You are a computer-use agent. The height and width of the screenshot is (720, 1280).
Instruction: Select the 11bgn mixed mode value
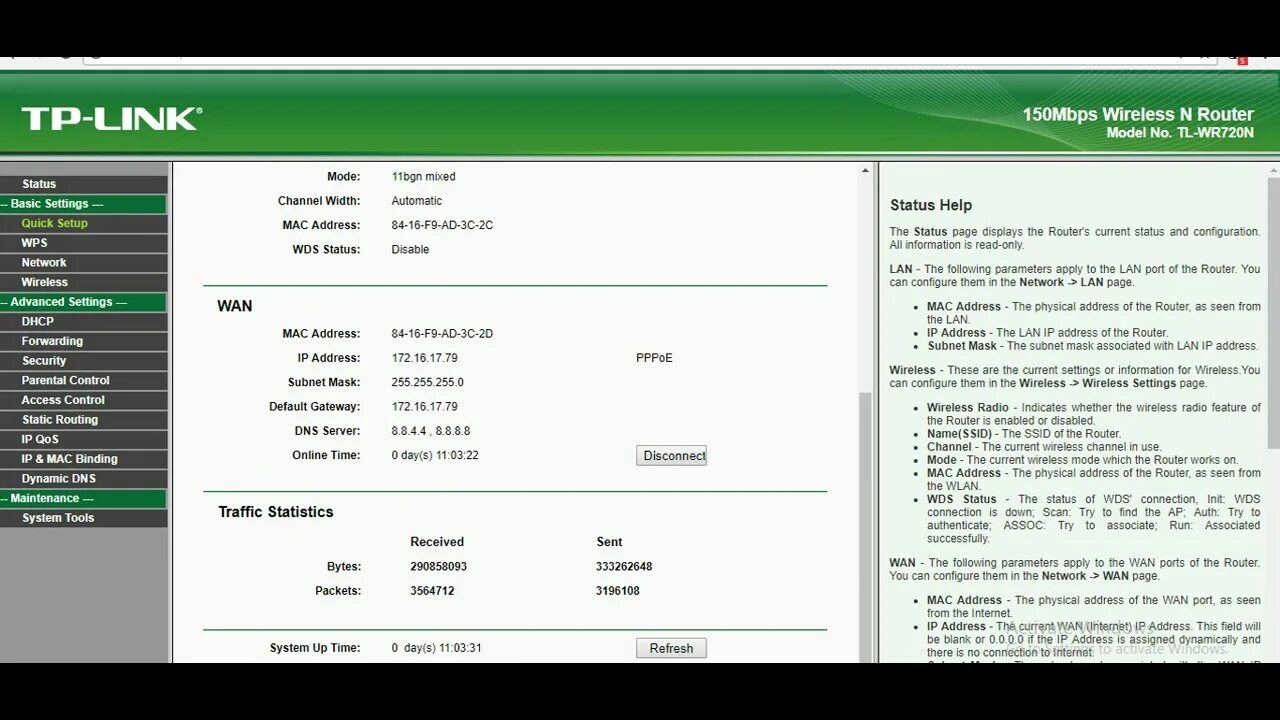coord(423,176)
